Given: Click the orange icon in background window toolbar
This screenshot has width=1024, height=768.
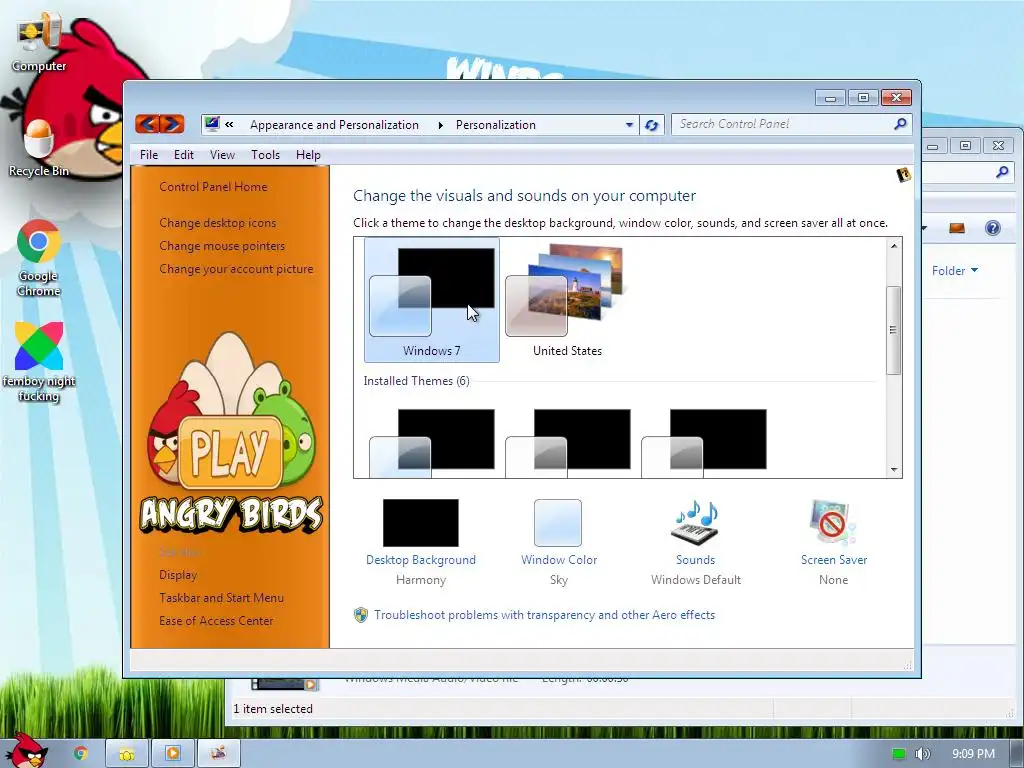Looking at the screenshot, I should [x=957, y=228].
